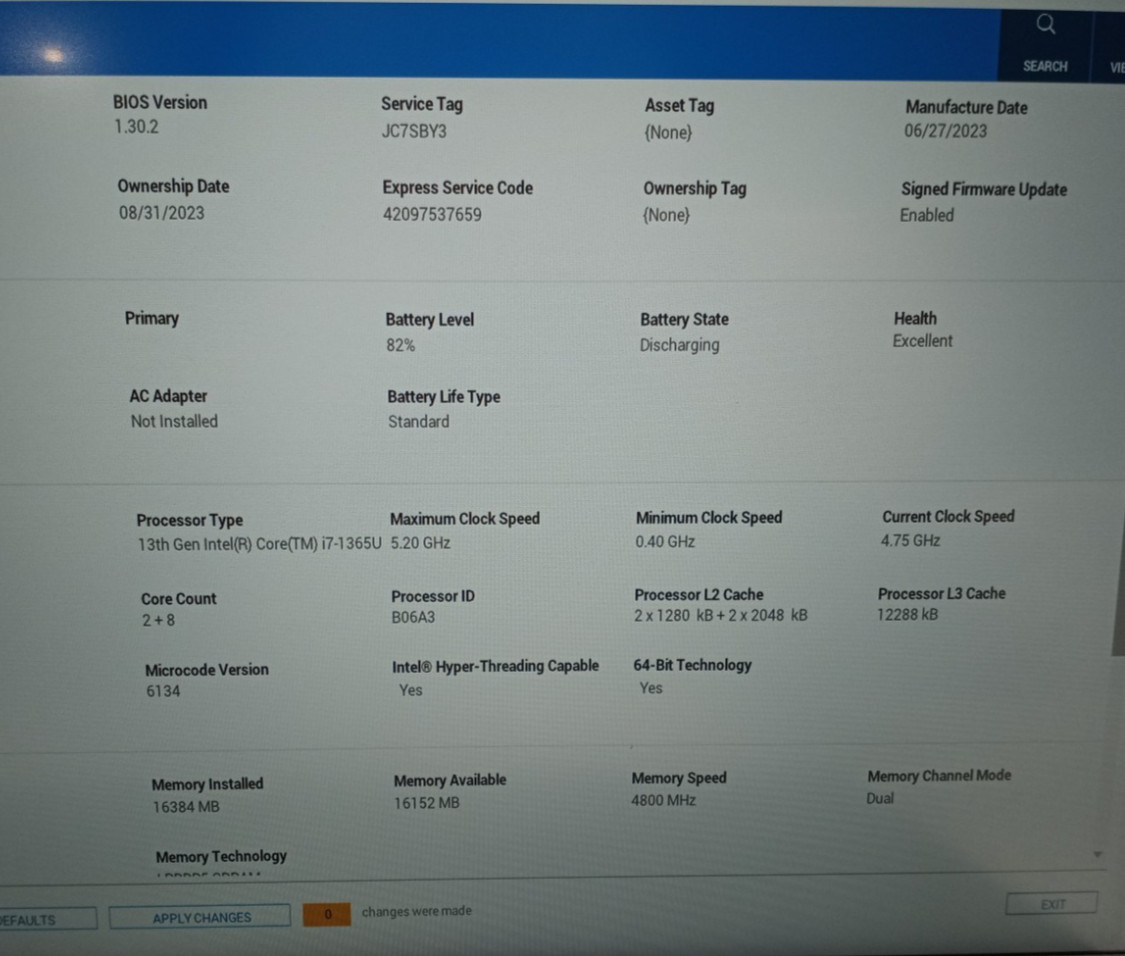Select processor type 13th Gen Intel Core i7-1365U
This screenshot has width=1125, height=956.
tap(260, 544)
